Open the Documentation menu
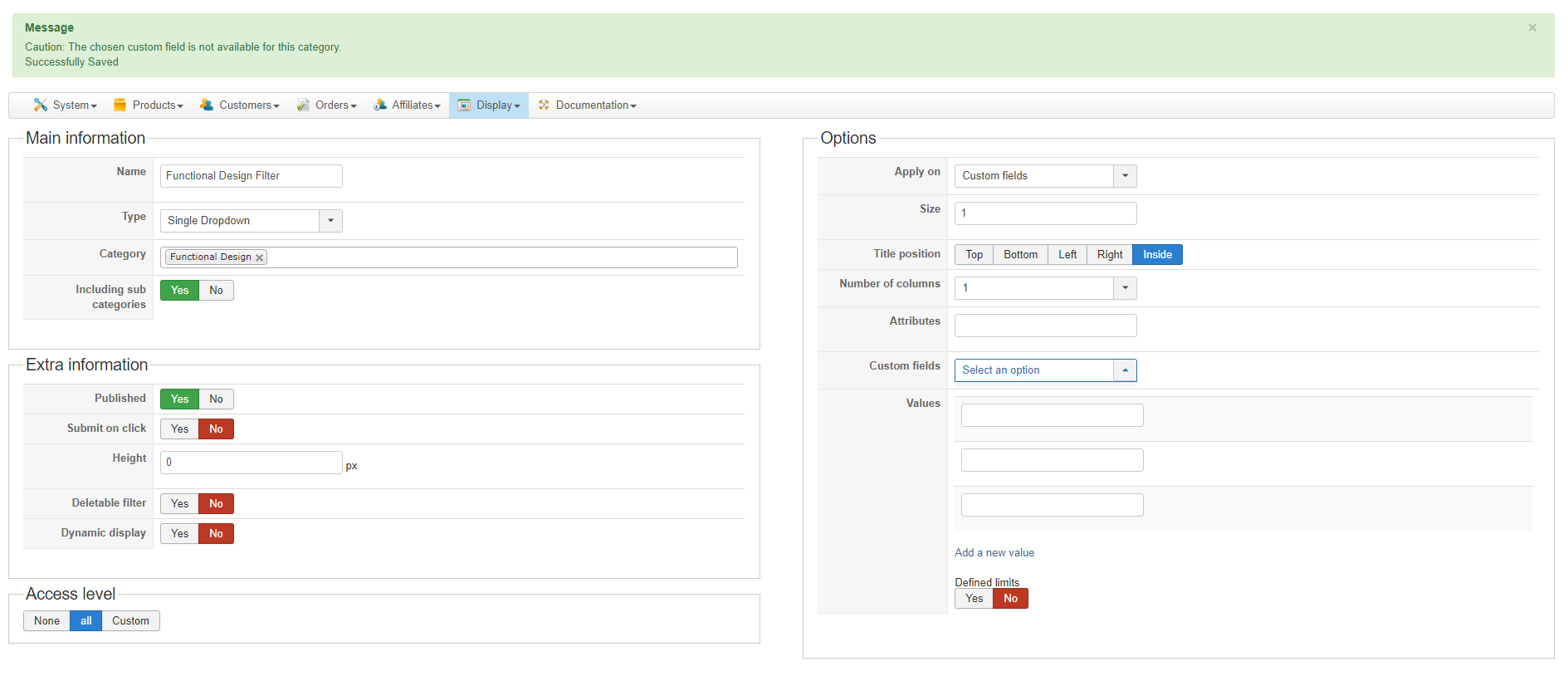1568x676 pixels. (587, 105)
